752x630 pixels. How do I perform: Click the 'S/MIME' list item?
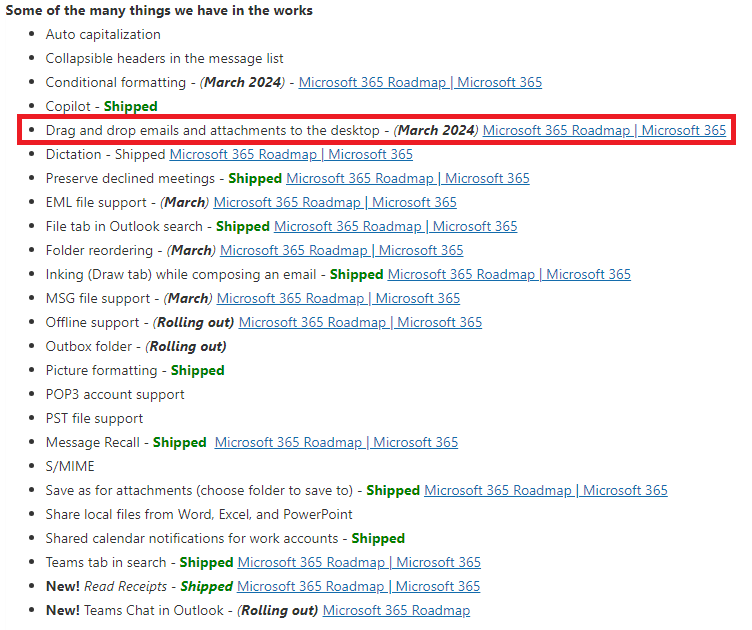click(x=70, y=466)
